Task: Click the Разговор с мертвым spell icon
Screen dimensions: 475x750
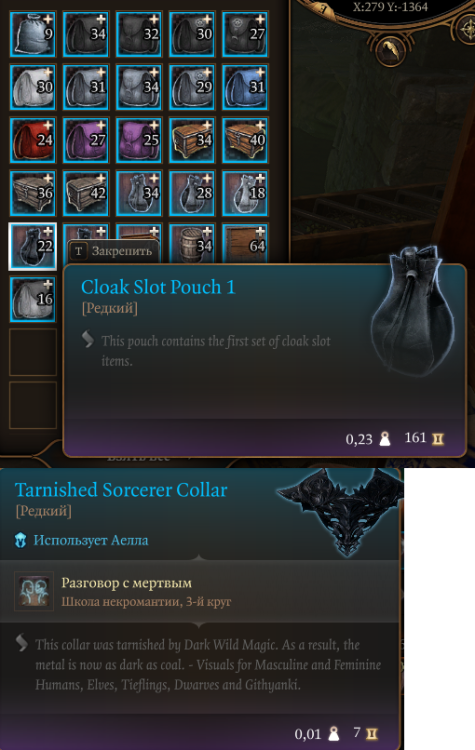Action: pyautogui.click(x=33, y=591)
